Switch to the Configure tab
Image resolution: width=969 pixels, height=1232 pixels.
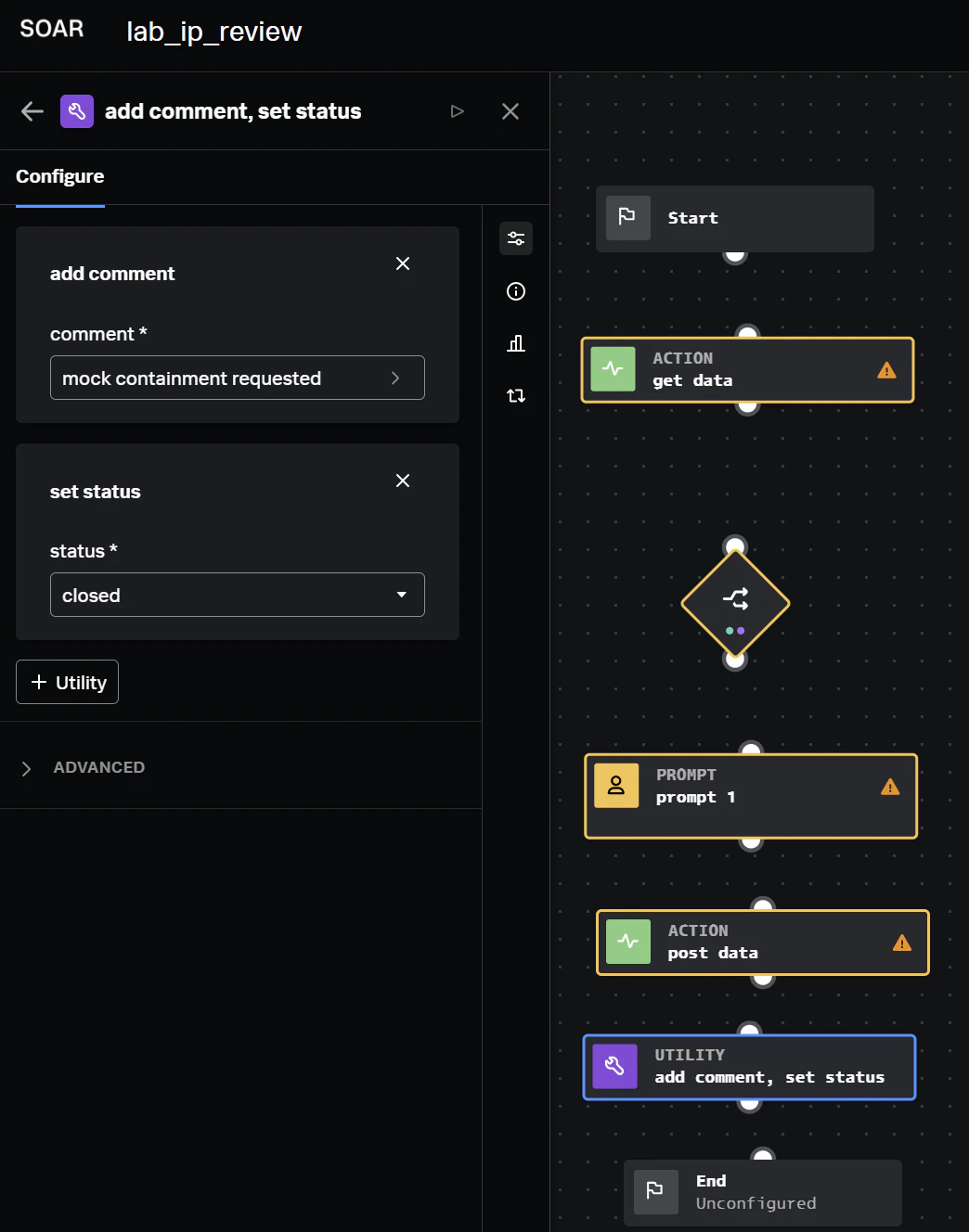[60, 176]
